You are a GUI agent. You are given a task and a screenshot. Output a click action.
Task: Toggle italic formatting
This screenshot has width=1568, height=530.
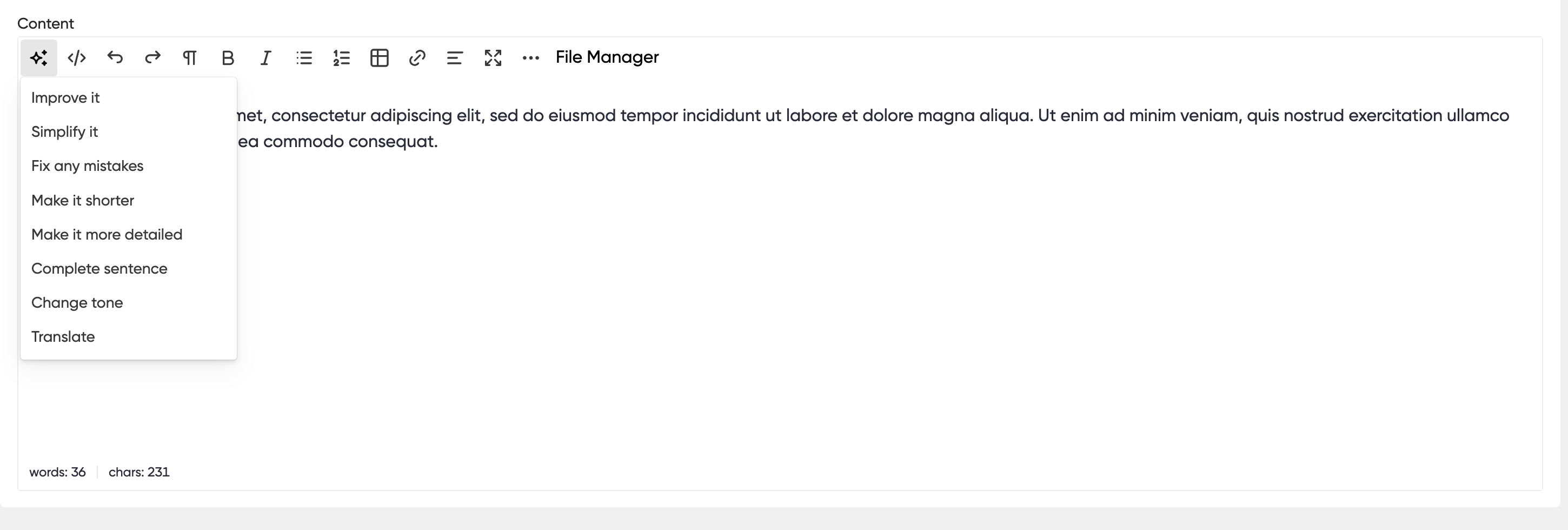pyautogui.click(x=265, y=58)
